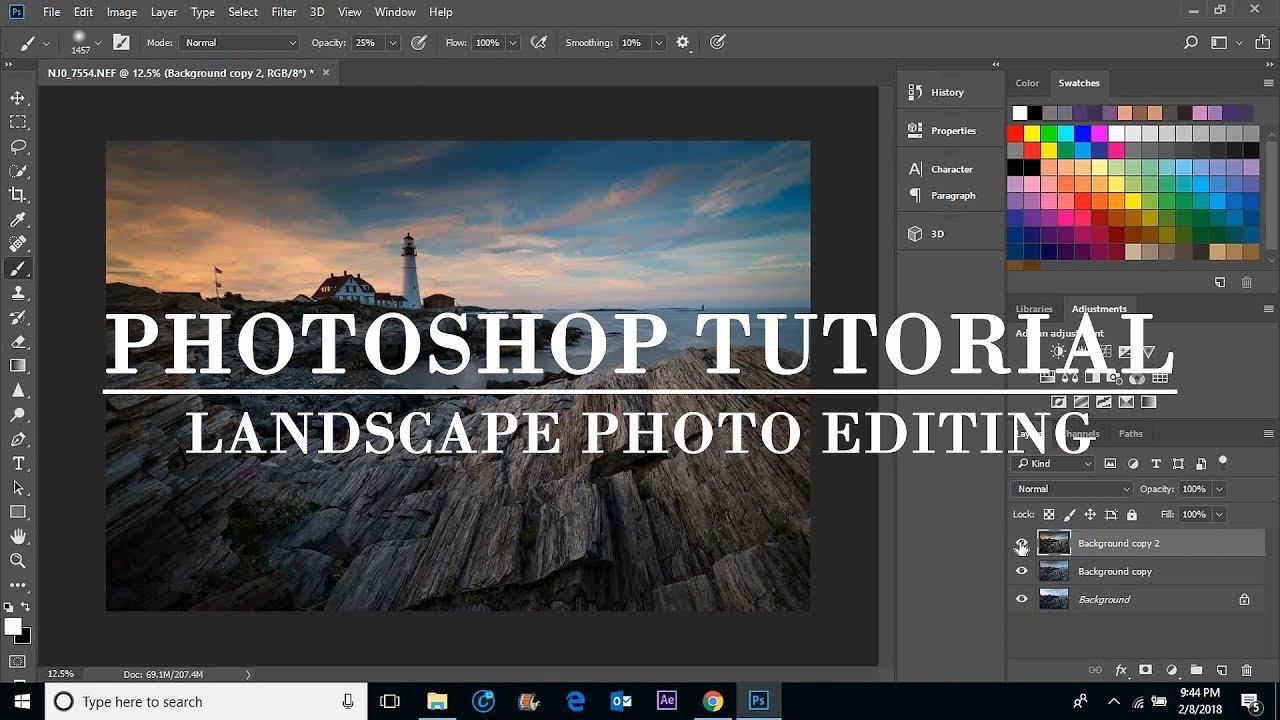Toggle lock all for the layer
The image size is (1280, 720).
[1132, 515]
